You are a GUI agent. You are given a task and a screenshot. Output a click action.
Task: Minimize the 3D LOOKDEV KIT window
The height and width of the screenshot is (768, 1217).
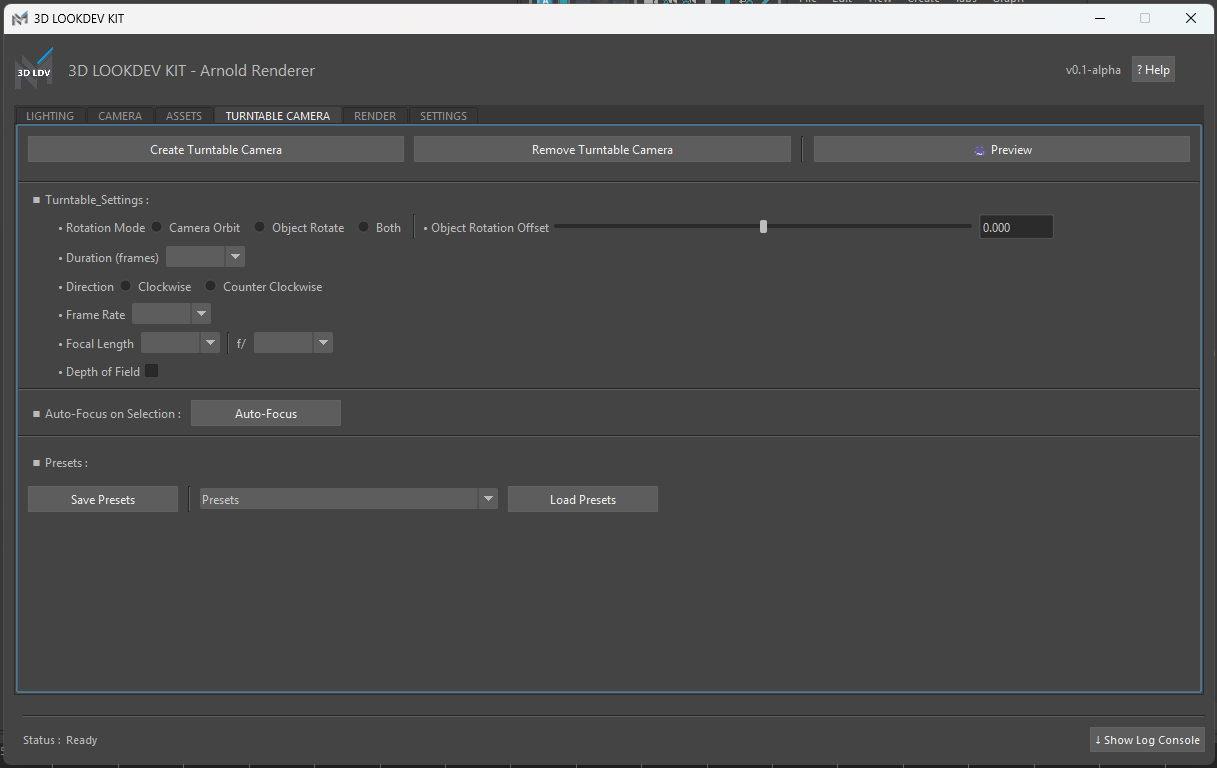tap(1100, 19)
